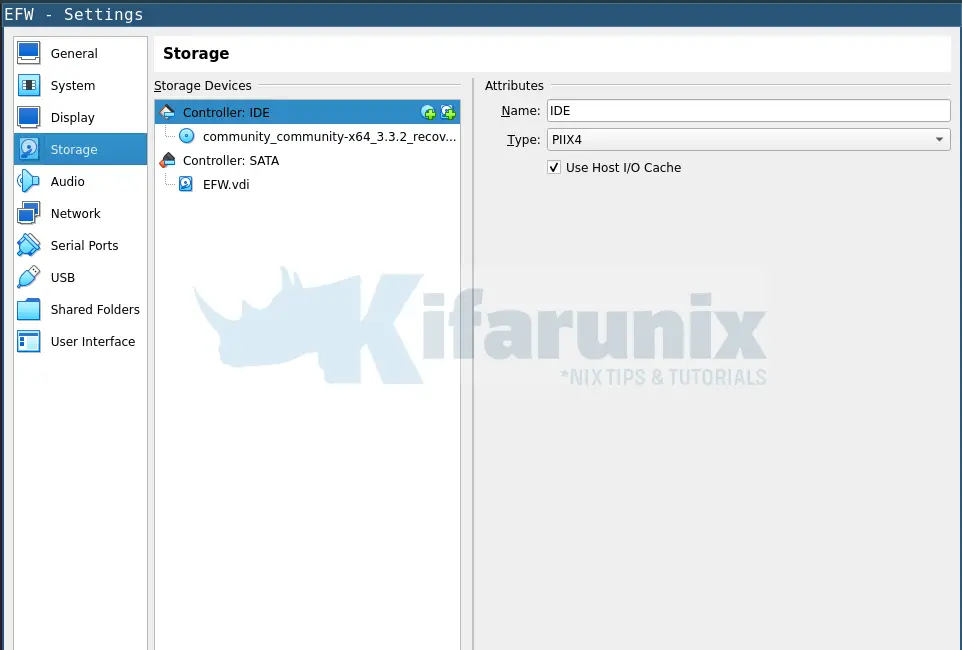
Task: Click the USB connector icon in sidebar
Action: (x=29, y=277)
